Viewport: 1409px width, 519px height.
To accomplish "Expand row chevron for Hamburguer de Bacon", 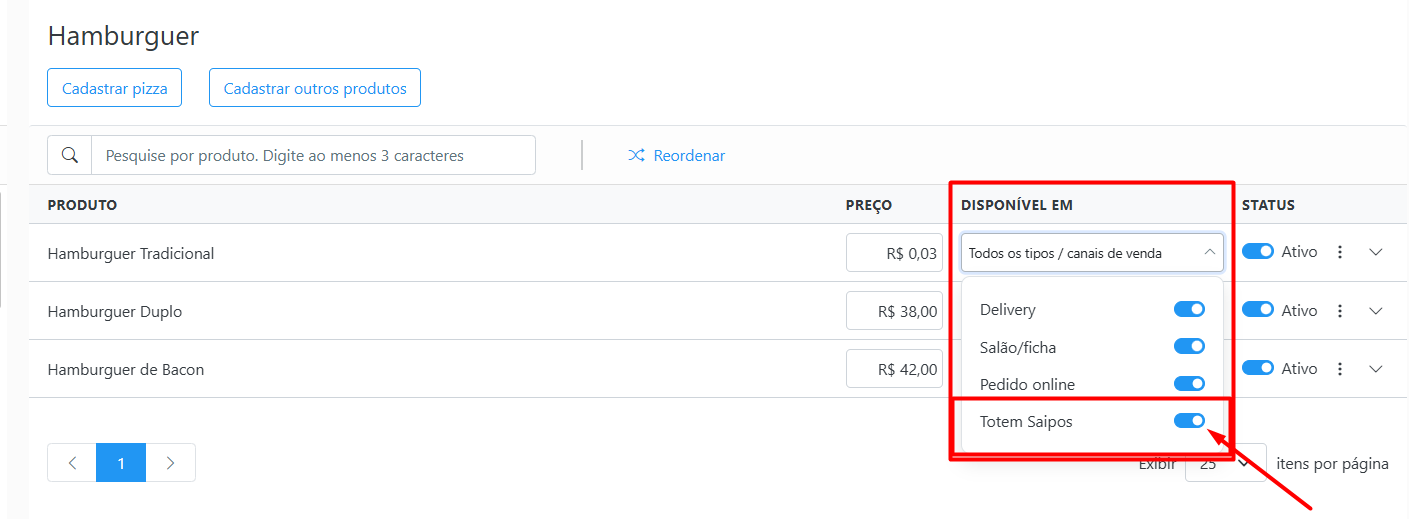I will coord(1375,369).
